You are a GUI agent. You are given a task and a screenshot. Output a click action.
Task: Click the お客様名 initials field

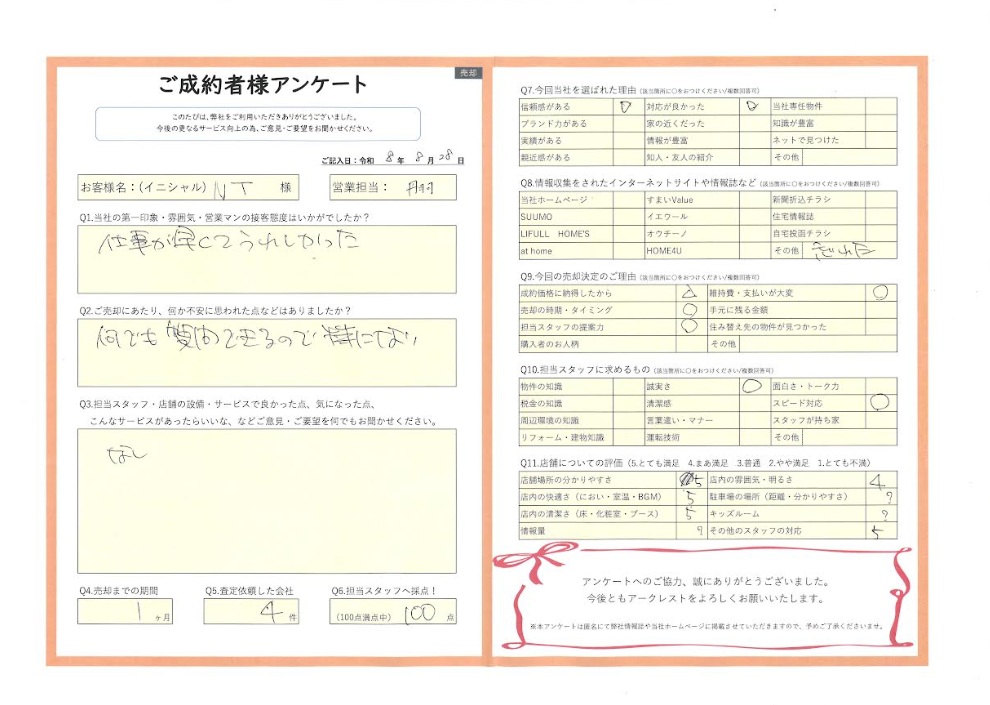pos(188,187)
